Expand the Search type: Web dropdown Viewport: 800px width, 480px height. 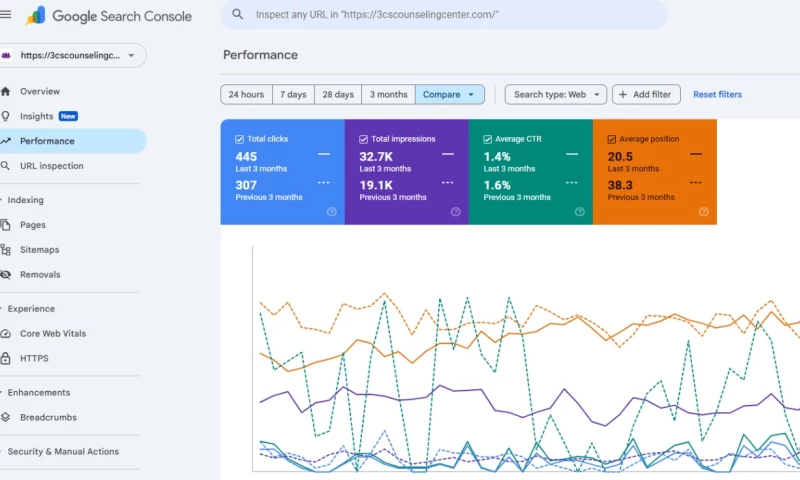[555, 95]
